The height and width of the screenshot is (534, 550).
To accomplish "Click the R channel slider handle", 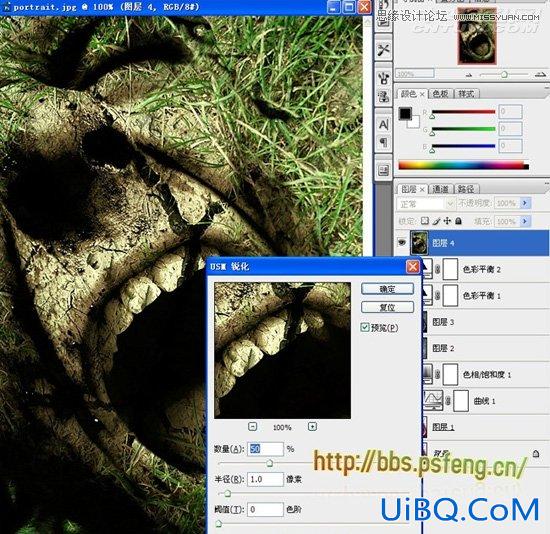I will (x=432, y=116).
